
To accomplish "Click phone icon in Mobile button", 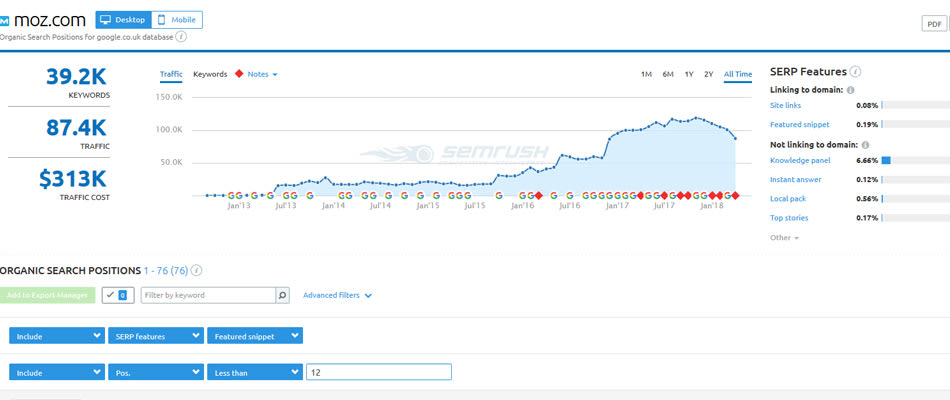I will click(161, 20).
